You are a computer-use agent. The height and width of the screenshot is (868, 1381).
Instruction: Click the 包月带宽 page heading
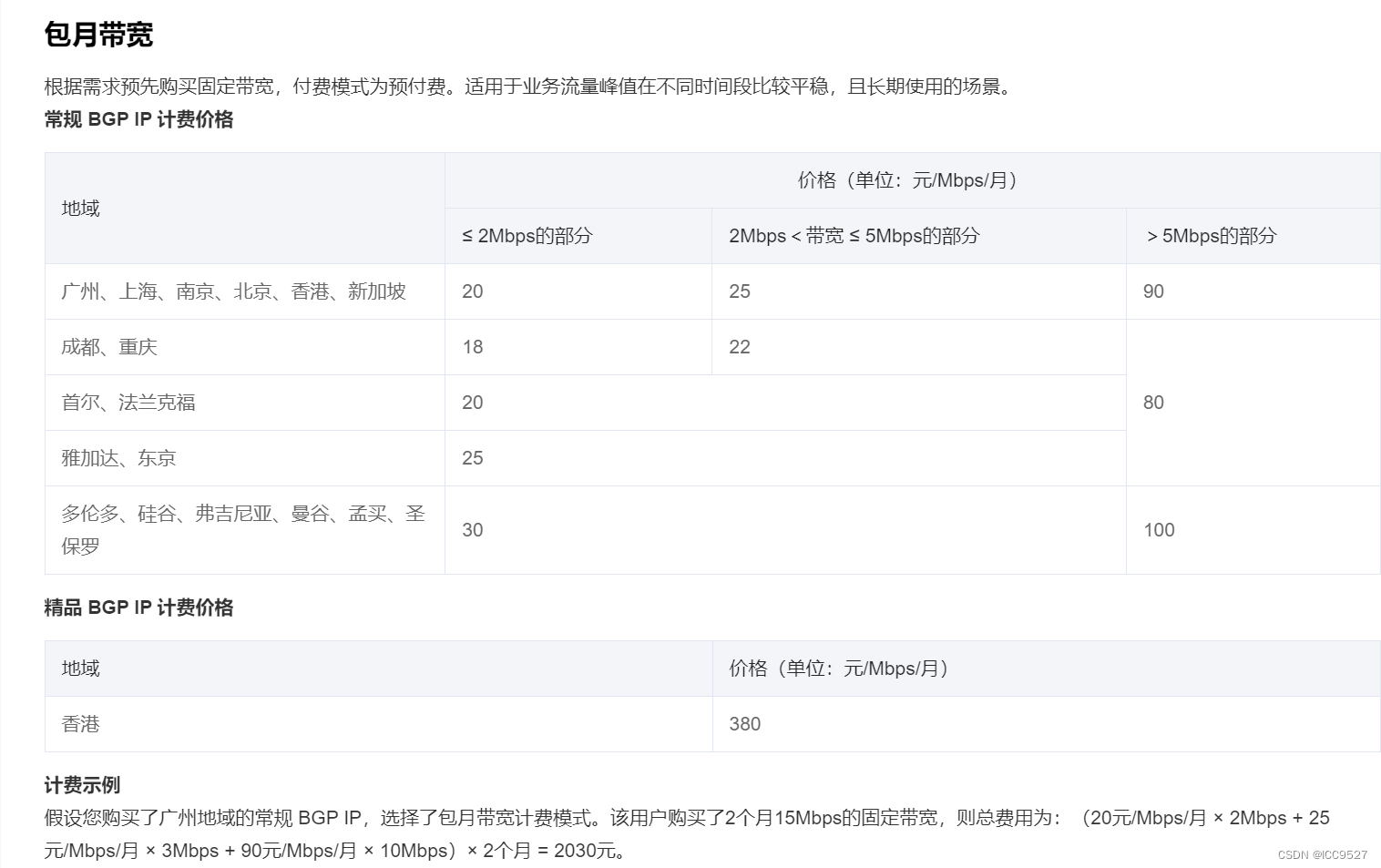(98, 35)
